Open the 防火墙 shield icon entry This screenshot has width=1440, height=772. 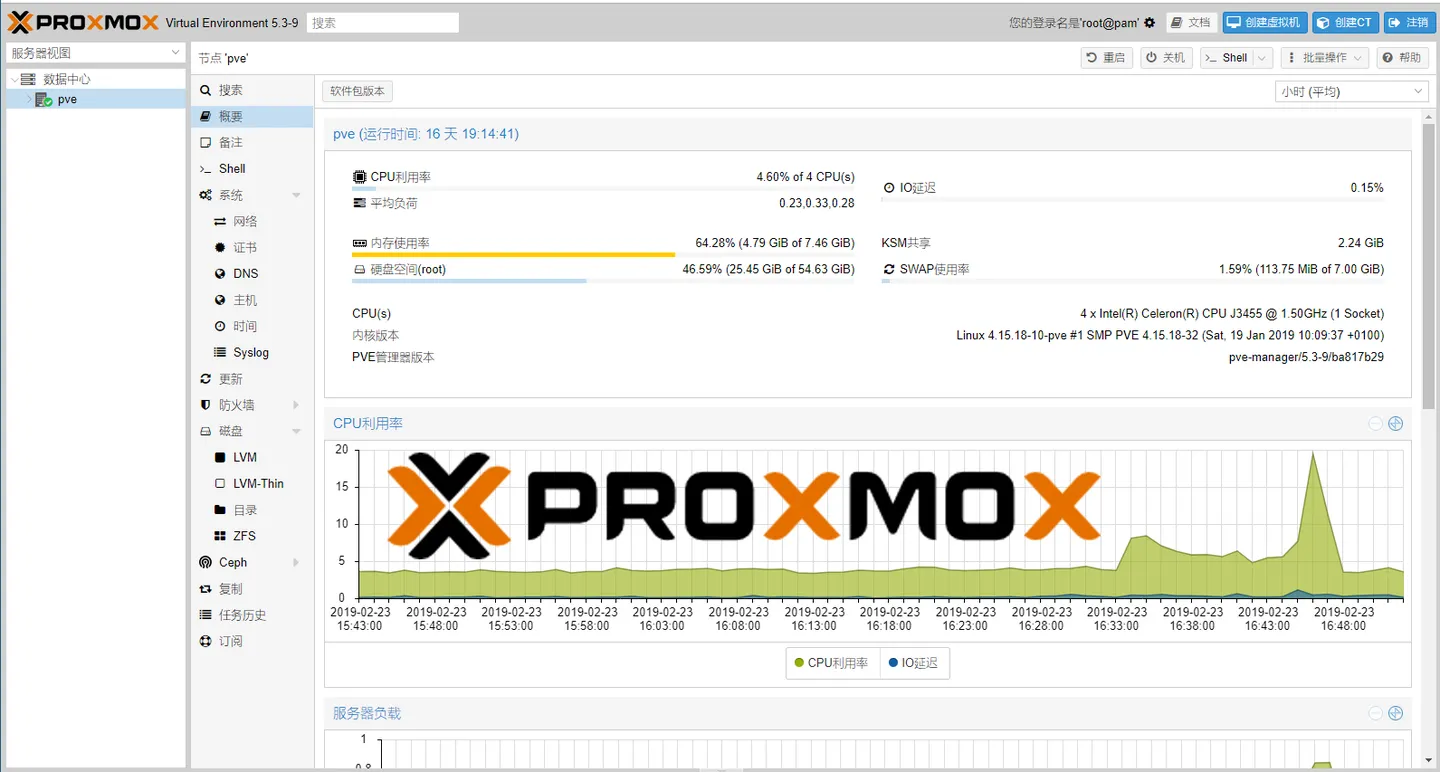[205, 405]
